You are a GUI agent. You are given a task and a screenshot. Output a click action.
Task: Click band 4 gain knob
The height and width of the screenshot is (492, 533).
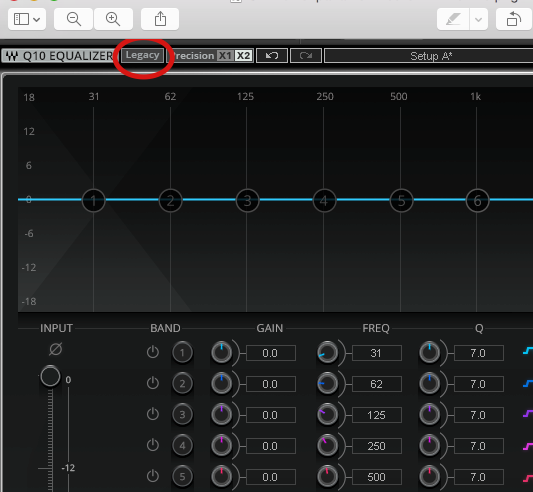(x=222, y=445)
